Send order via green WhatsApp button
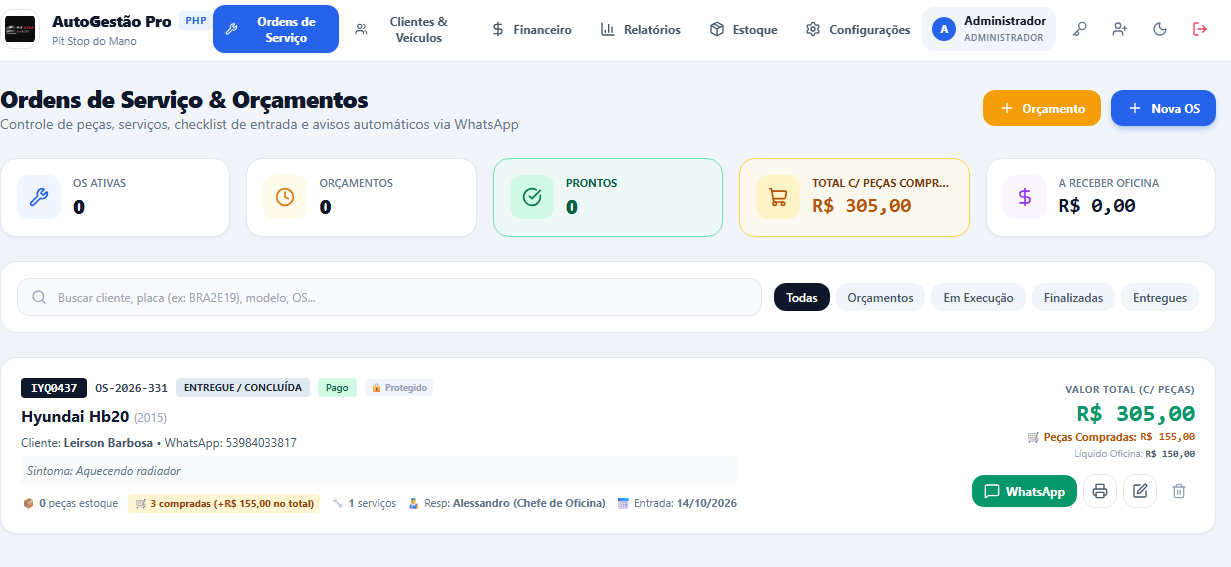 click(x=1024, y=491)
